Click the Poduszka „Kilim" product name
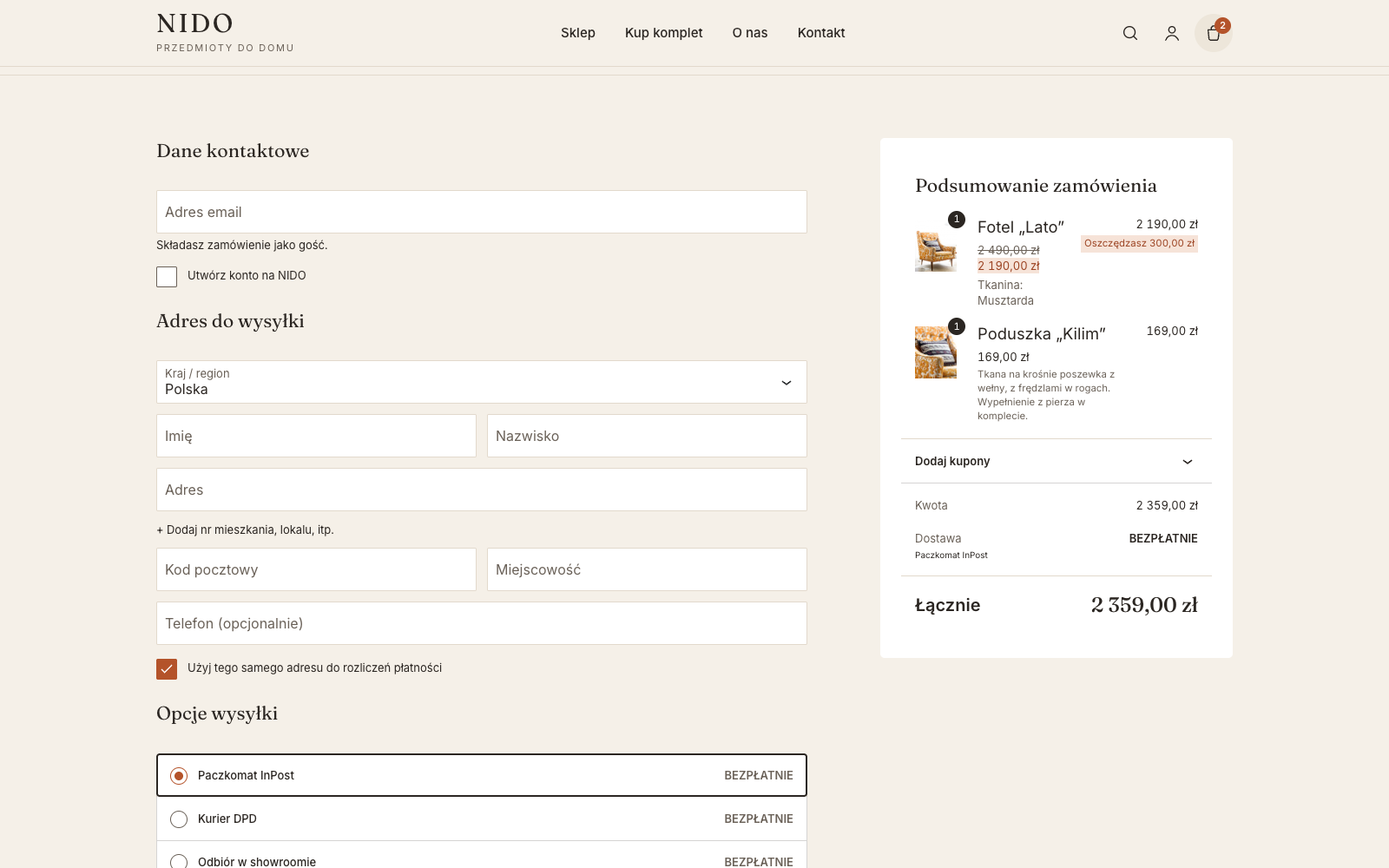Image resolution: width=1389 pixels, height=868 pixels. pos(1042,334)
